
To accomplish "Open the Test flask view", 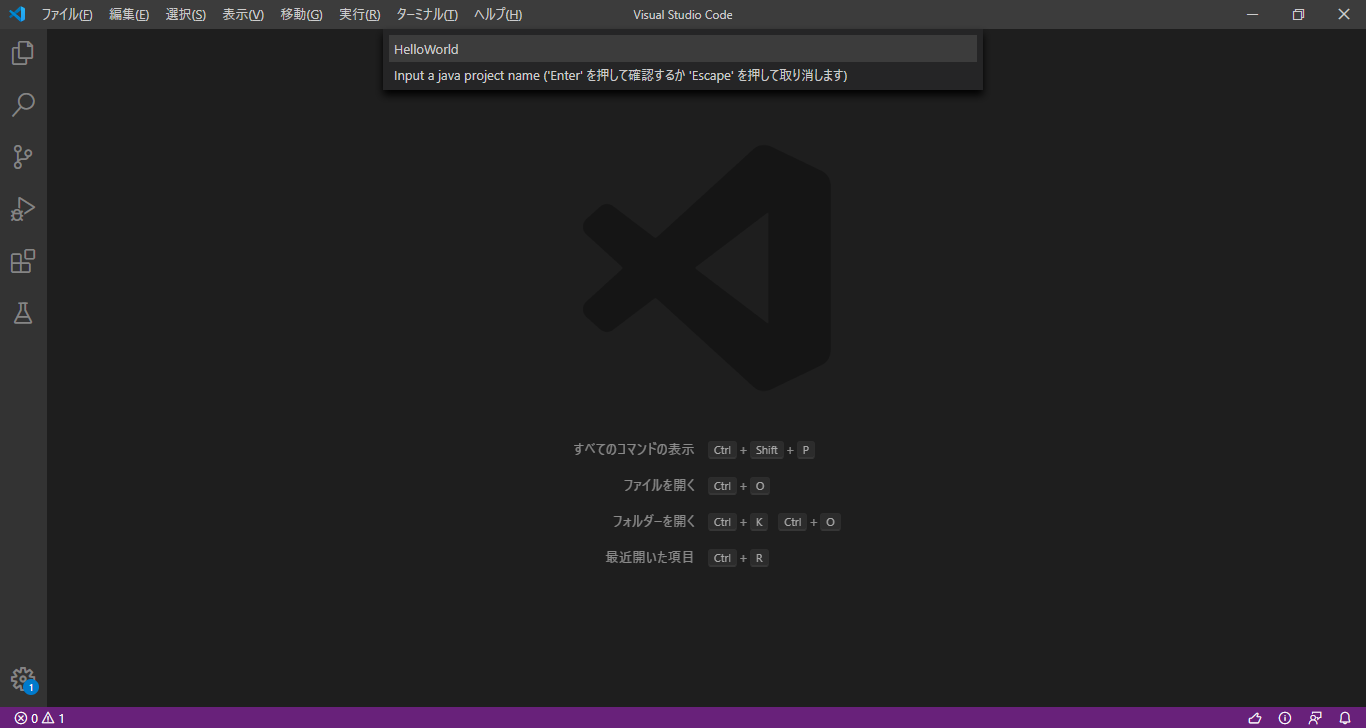I will [x=22, y=313].
